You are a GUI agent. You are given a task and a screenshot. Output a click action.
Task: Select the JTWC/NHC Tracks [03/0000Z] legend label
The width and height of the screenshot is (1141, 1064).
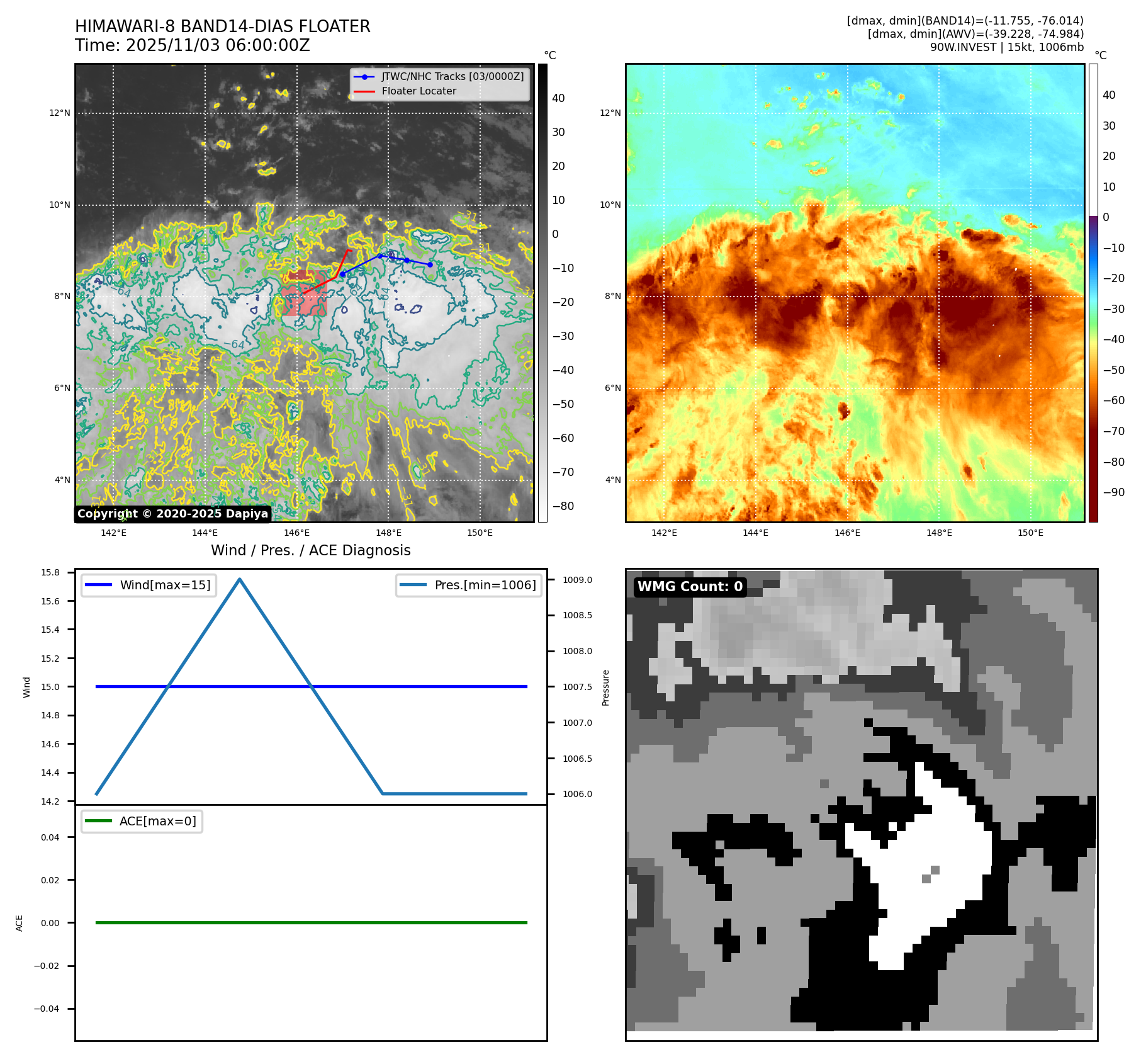pyautogui.click(x=452, y=77)
